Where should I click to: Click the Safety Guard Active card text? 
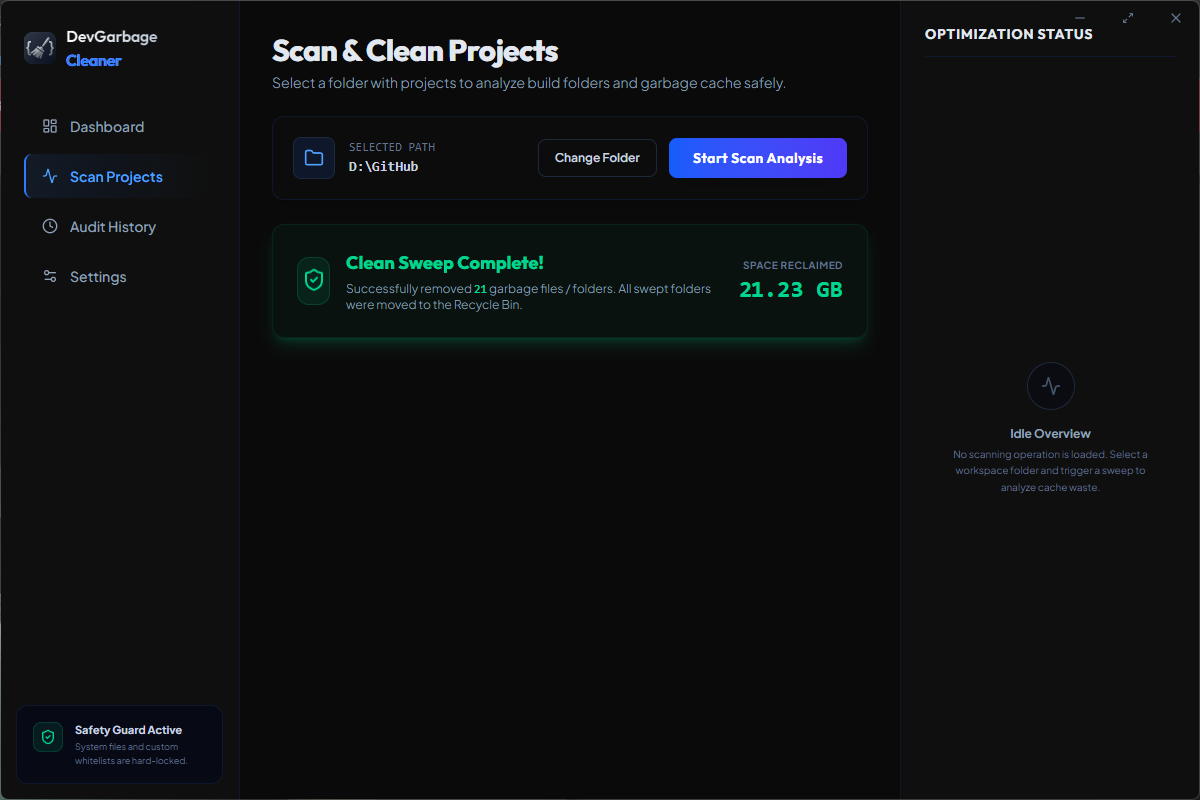[x=129, y=730]
